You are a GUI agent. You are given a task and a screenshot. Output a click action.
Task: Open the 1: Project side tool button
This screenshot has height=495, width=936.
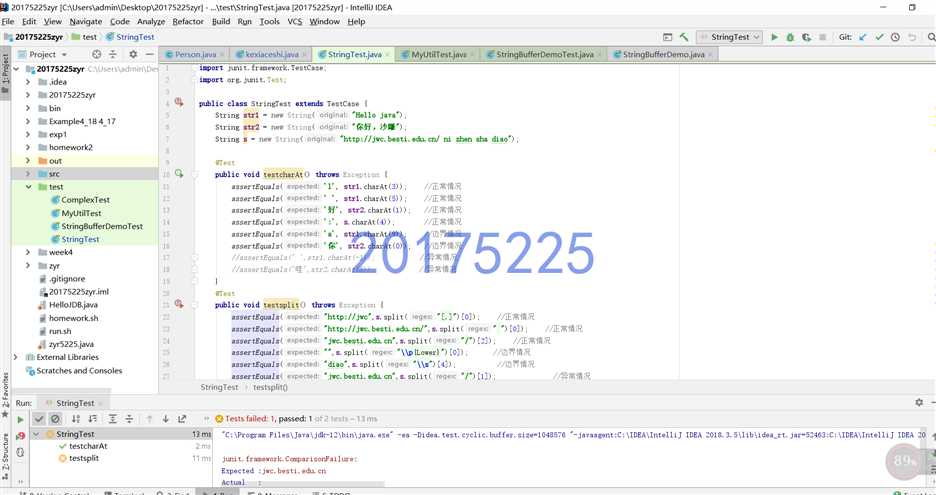5,75
